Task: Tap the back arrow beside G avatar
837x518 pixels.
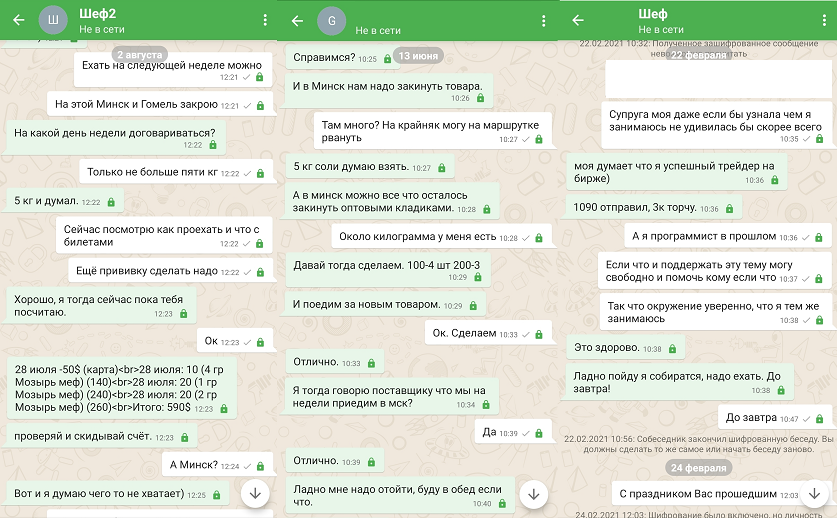Action: point(297,20)
